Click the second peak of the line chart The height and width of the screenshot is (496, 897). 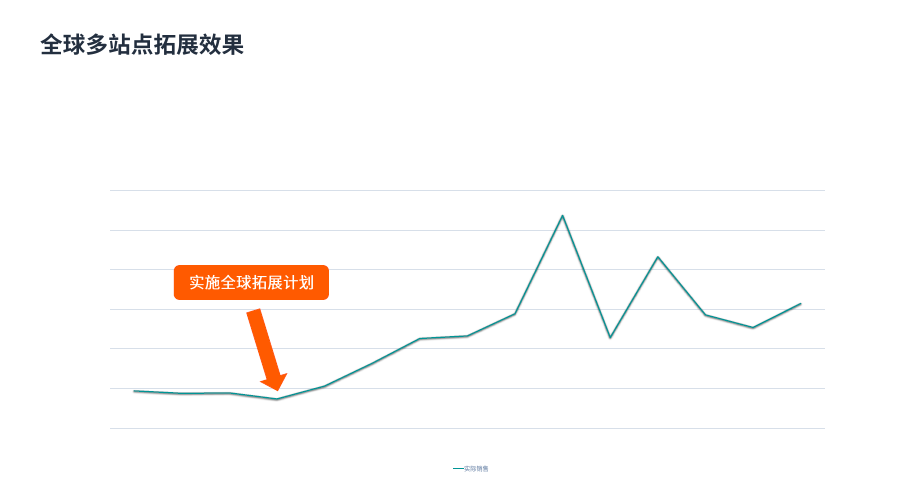click(x=658, y=257)
